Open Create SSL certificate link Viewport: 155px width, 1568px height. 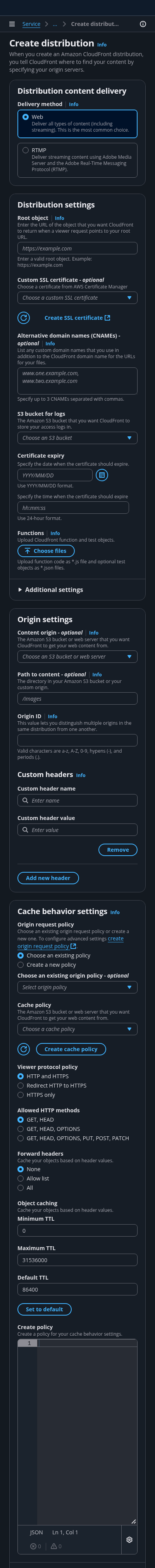pos(77,318)
